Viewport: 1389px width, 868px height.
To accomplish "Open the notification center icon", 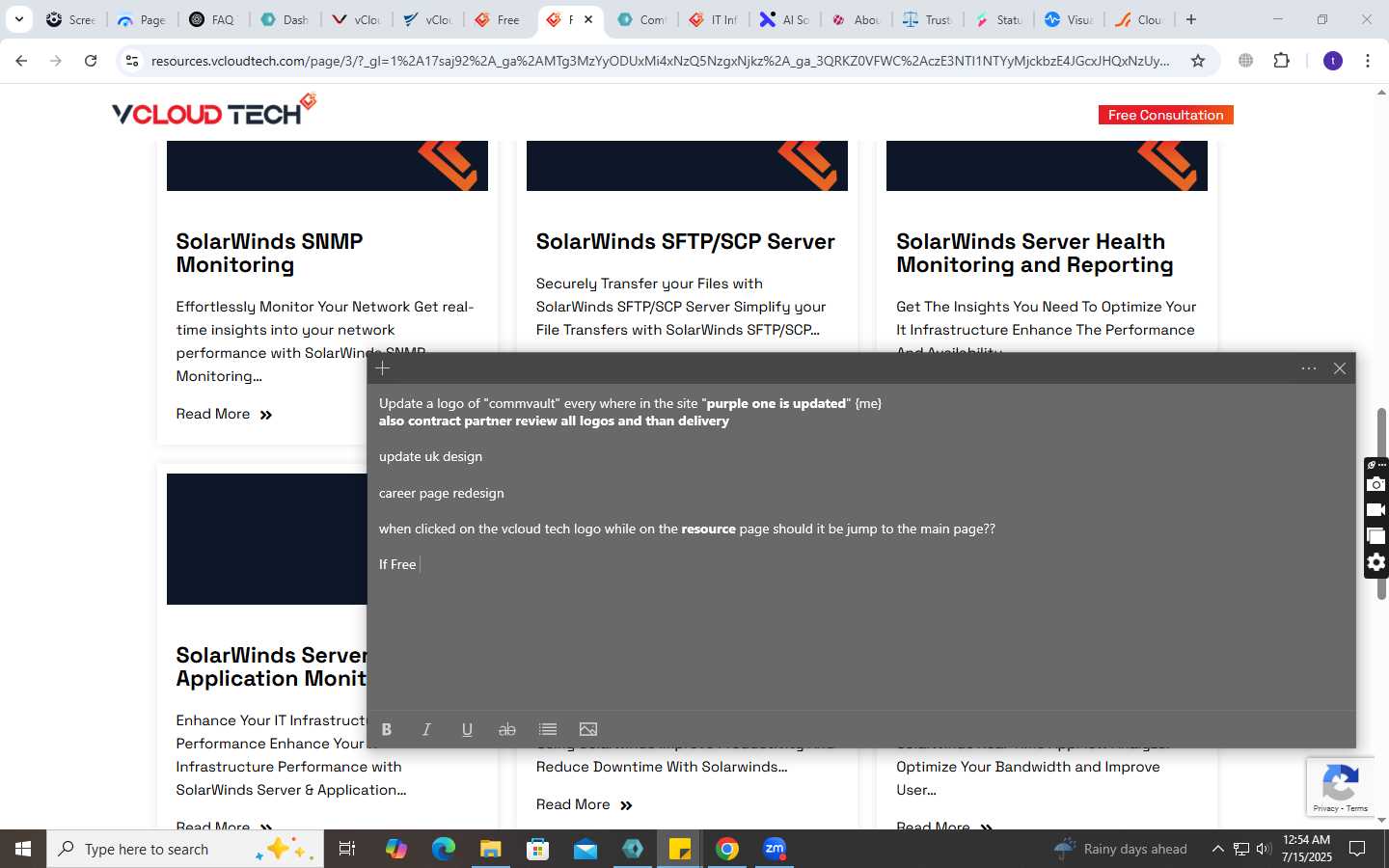I will [1357, 849].
